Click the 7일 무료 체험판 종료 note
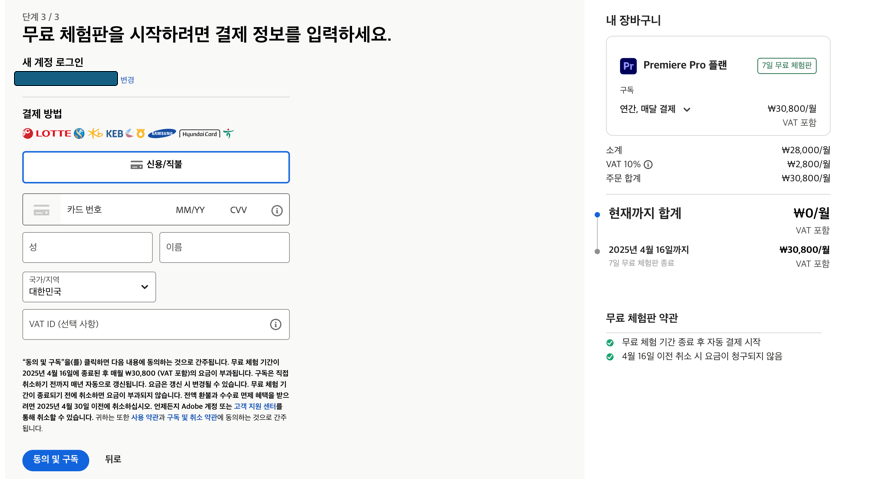The height and width of the screenshot is (479, 869). click(641, 263)
